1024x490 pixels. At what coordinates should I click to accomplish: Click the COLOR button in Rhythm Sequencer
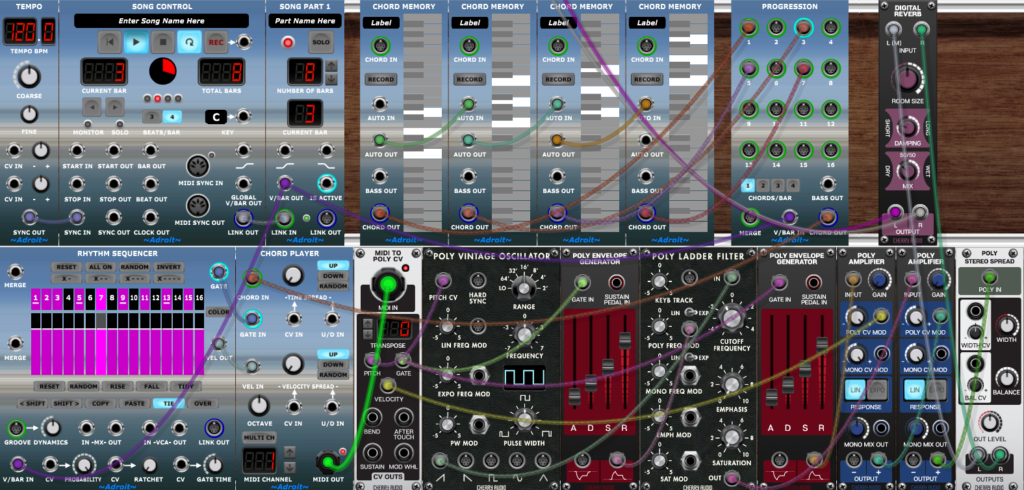[218, 312]
